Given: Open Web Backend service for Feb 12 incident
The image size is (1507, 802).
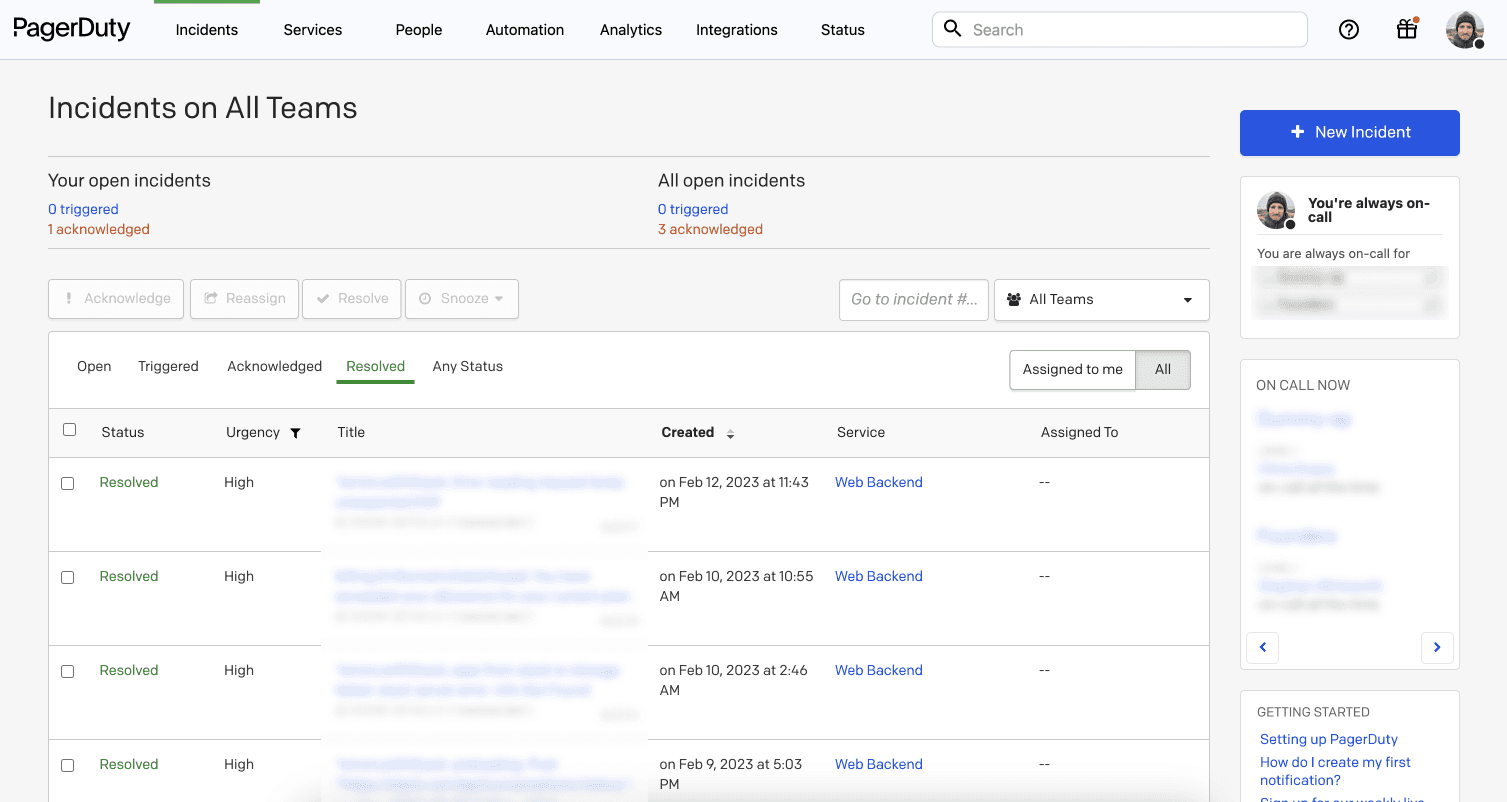Looking at the screenshot, I should click(x=879, y=482).
